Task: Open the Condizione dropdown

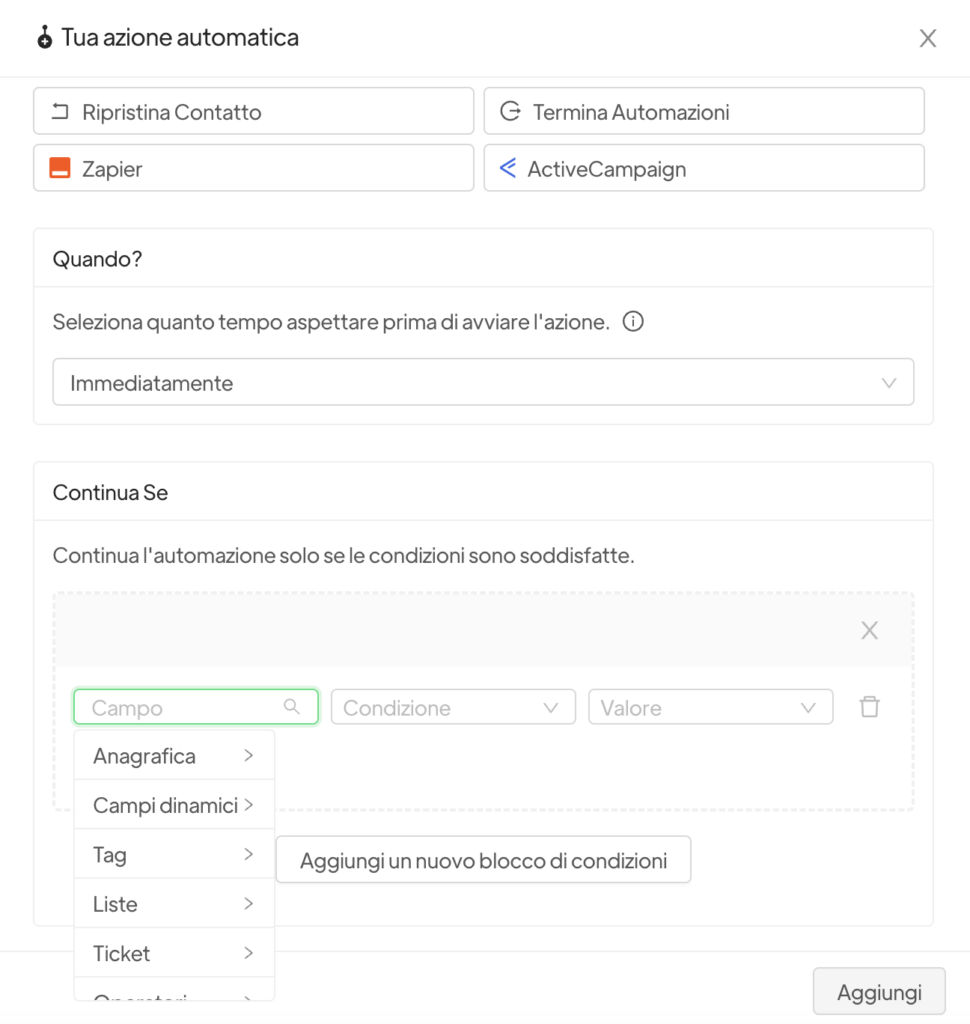Action: pyautogui.click(x=453, y=707)
